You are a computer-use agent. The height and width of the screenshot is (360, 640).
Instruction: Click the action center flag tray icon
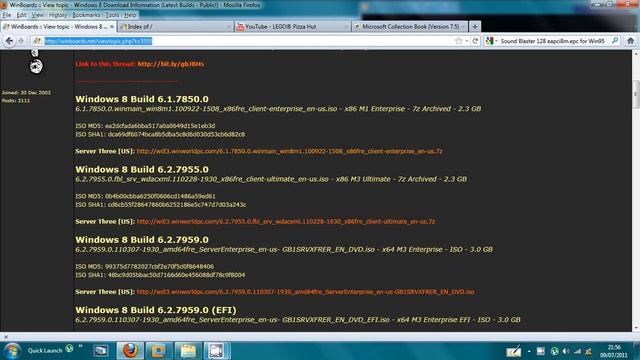(x=588, y=351)
